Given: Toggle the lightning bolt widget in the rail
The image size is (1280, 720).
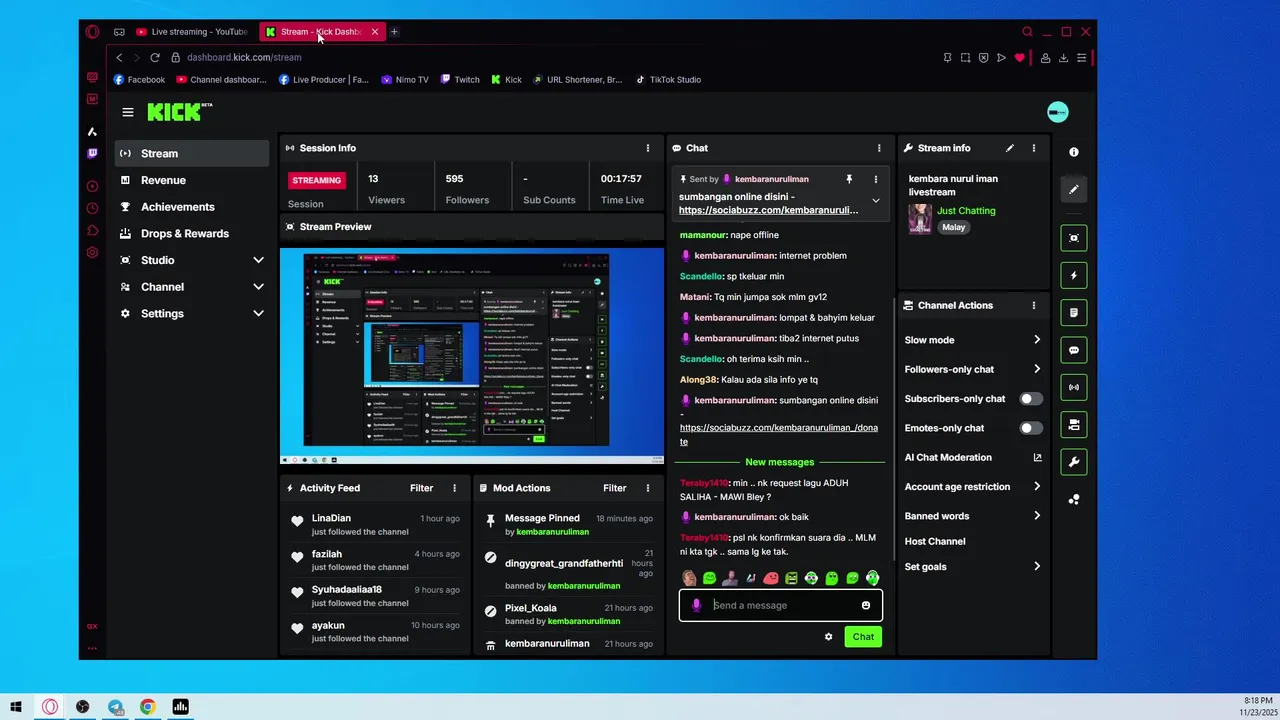Looking at the screenshot, I should click(1074, 275).
